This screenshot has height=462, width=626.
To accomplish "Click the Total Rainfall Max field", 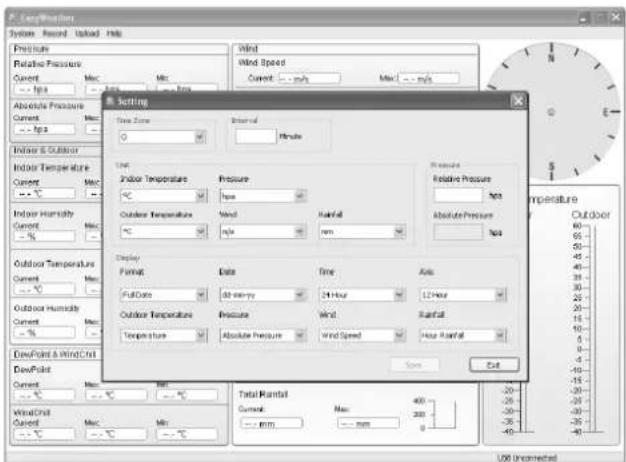I will pyautogui.click(x=368, y=423).
